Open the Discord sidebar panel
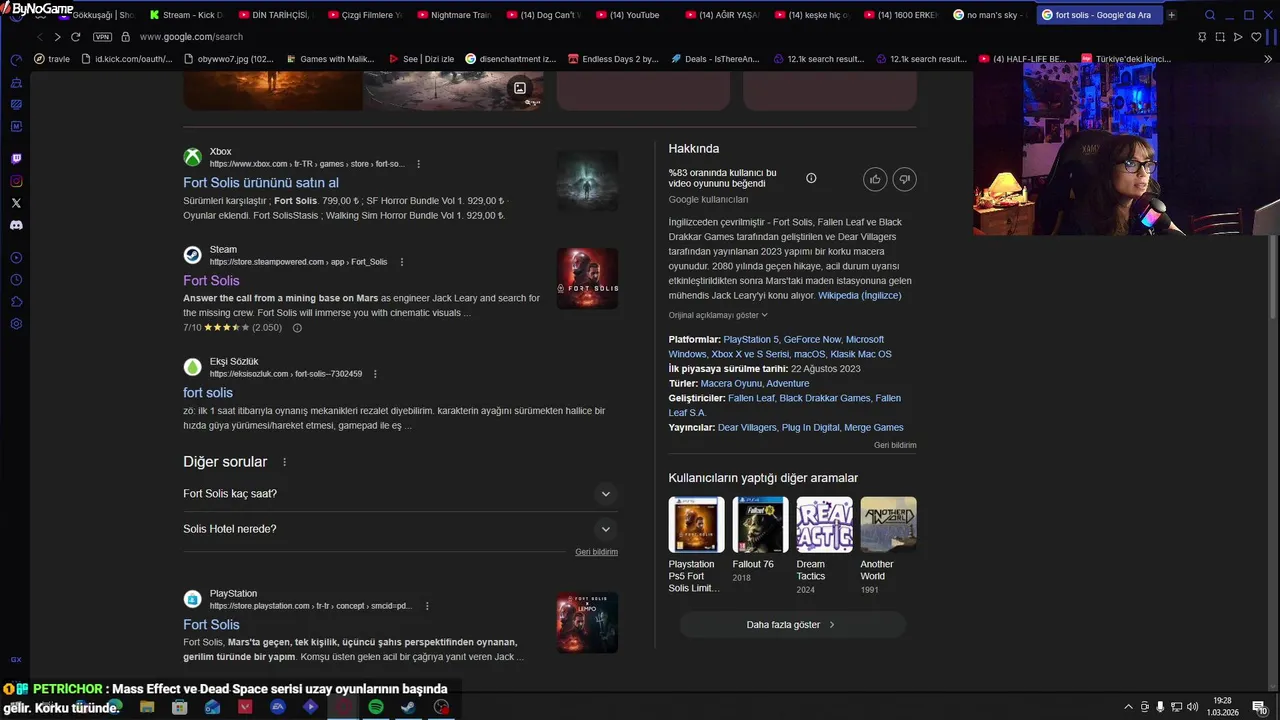Viewport: 1280px width, 720px height. 16,225
